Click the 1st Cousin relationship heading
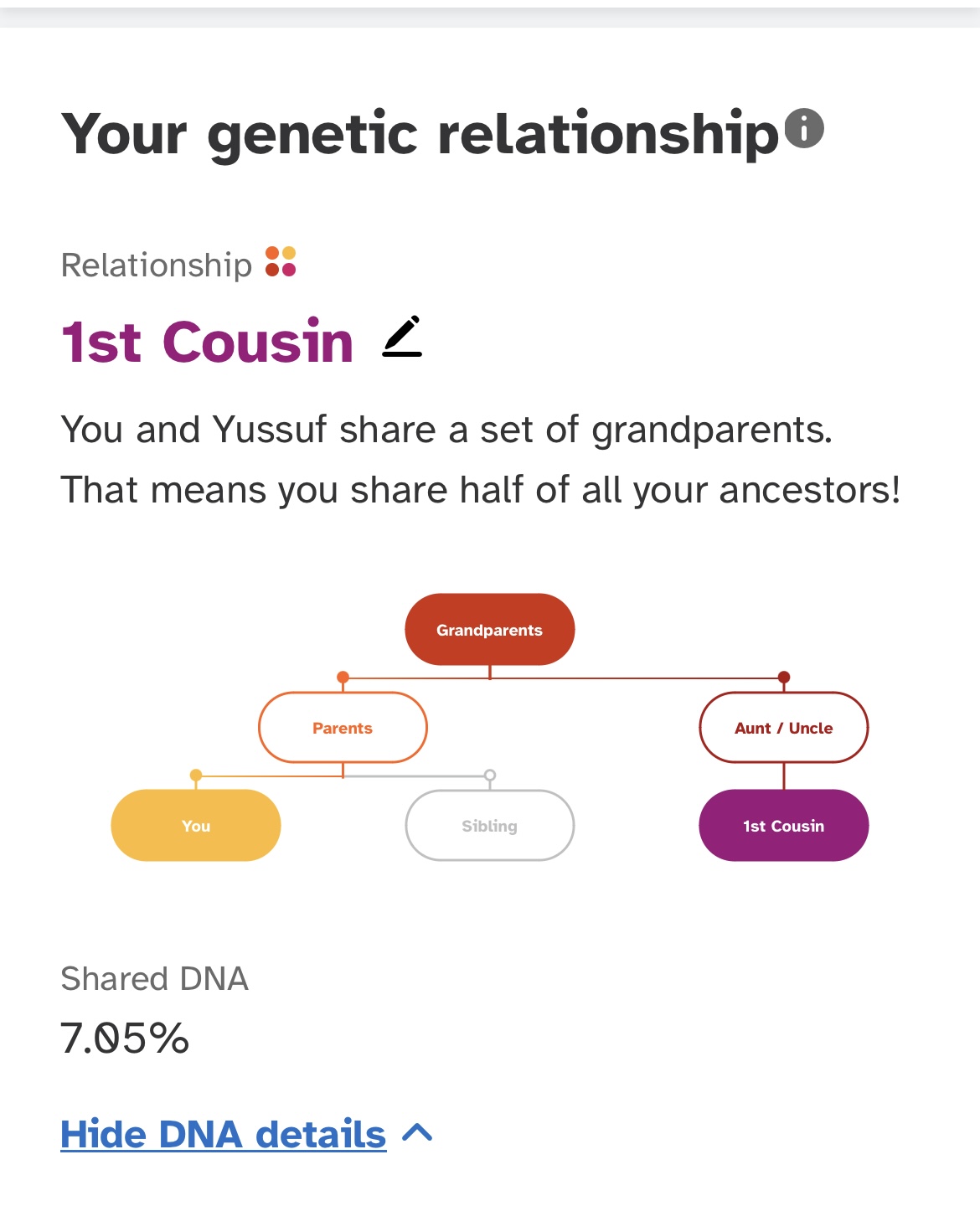980x1206 pixels. point(208,342)
